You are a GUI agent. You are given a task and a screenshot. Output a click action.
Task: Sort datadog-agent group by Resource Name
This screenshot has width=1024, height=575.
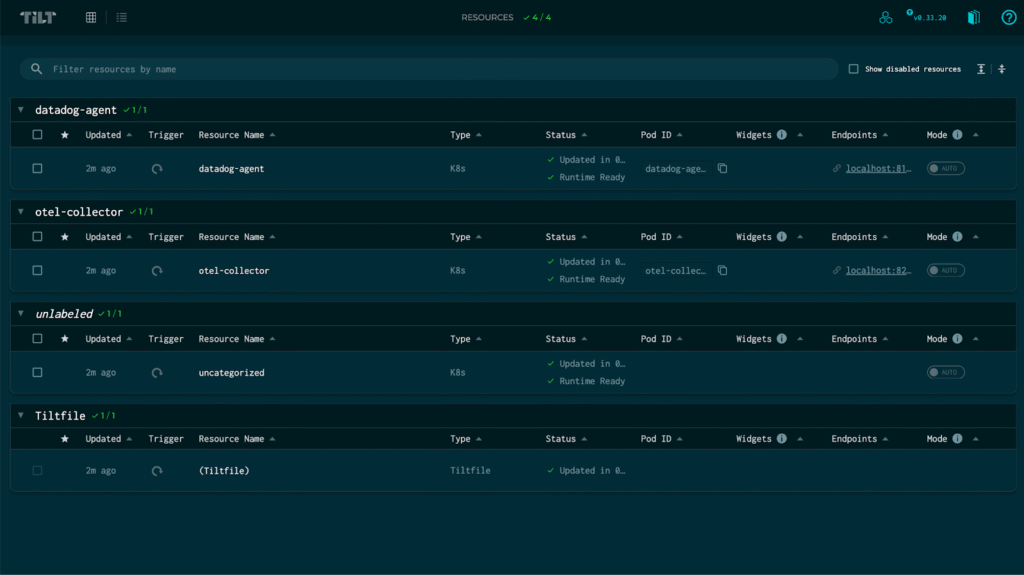point(236,135)
